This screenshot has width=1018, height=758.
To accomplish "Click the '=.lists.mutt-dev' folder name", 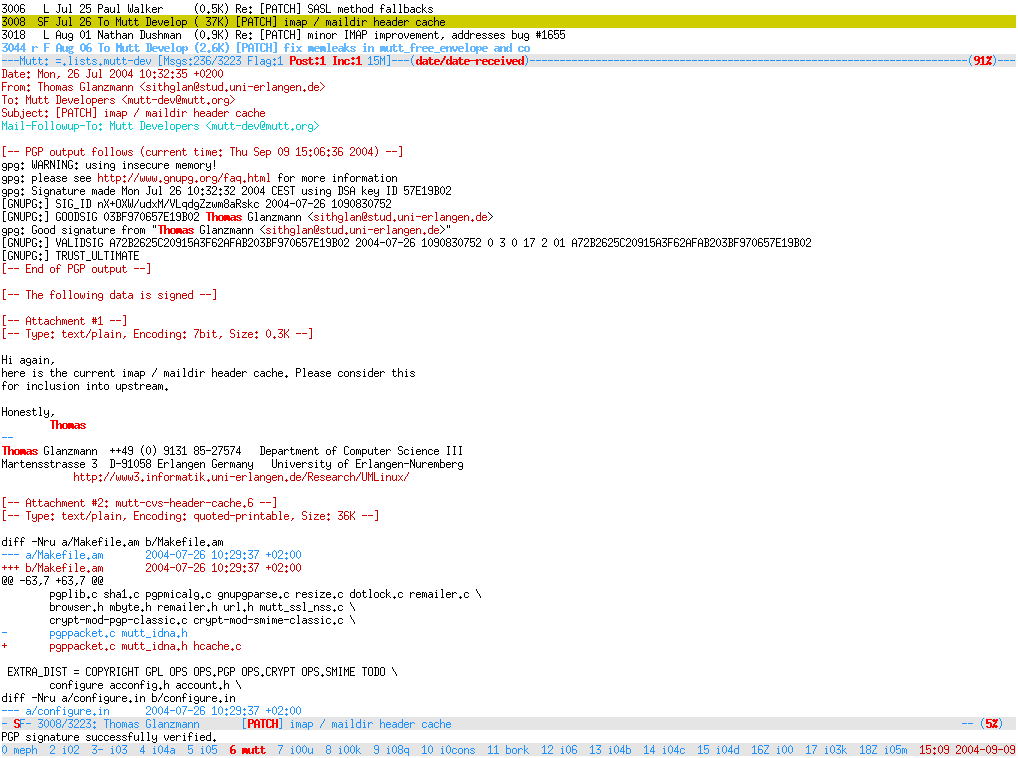I will [x=103, y=61].
